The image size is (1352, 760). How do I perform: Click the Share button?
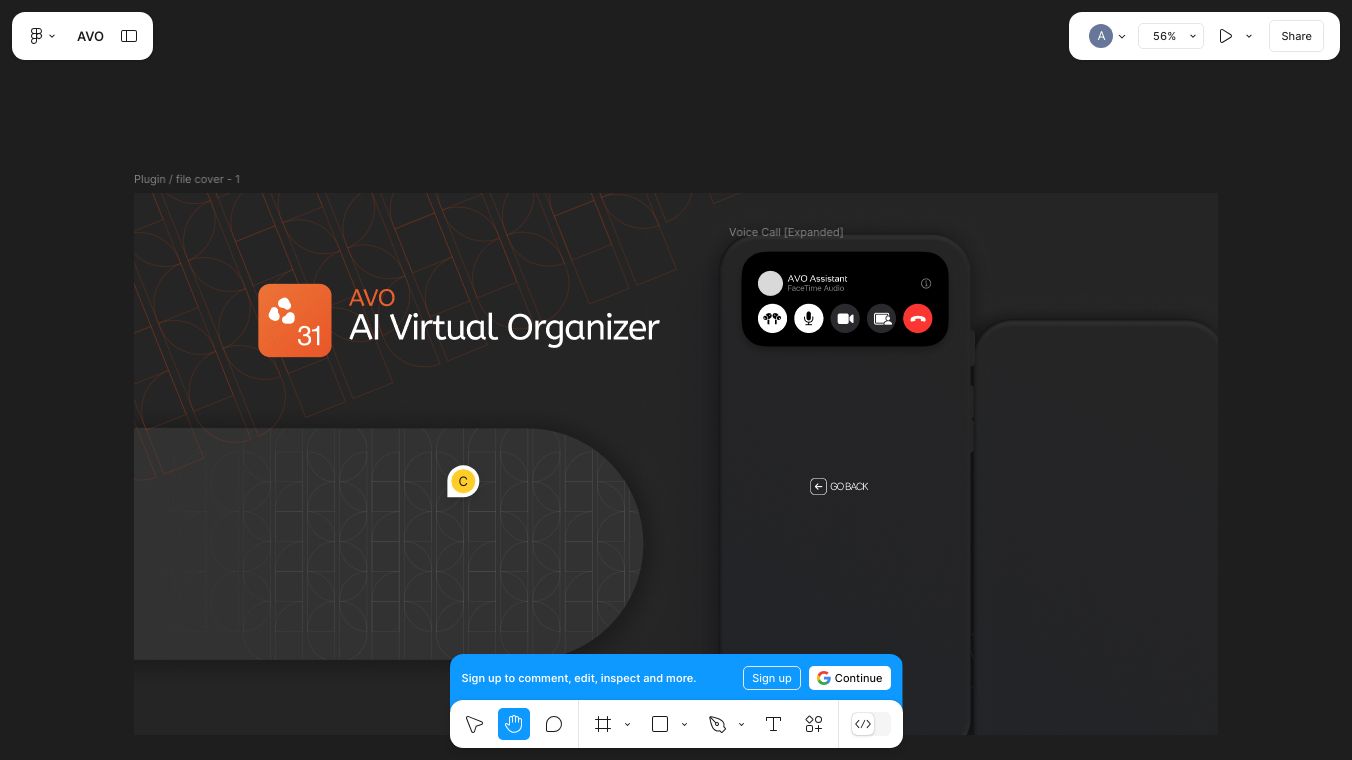pos(1296,36)
